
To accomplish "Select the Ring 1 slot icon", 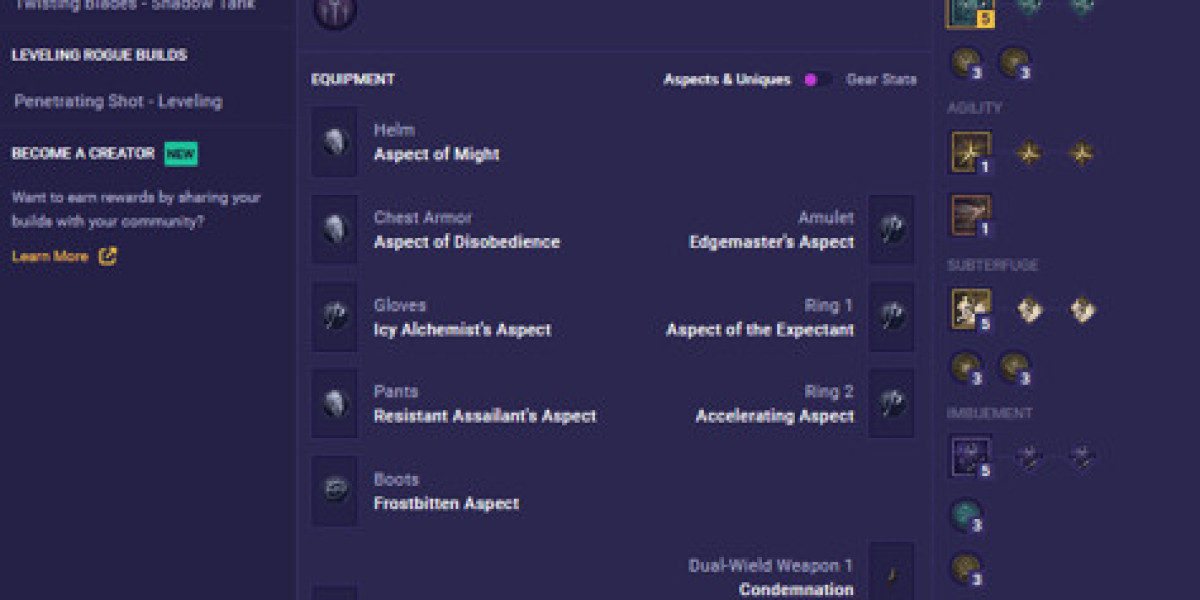I will click(x=891, y=317).
